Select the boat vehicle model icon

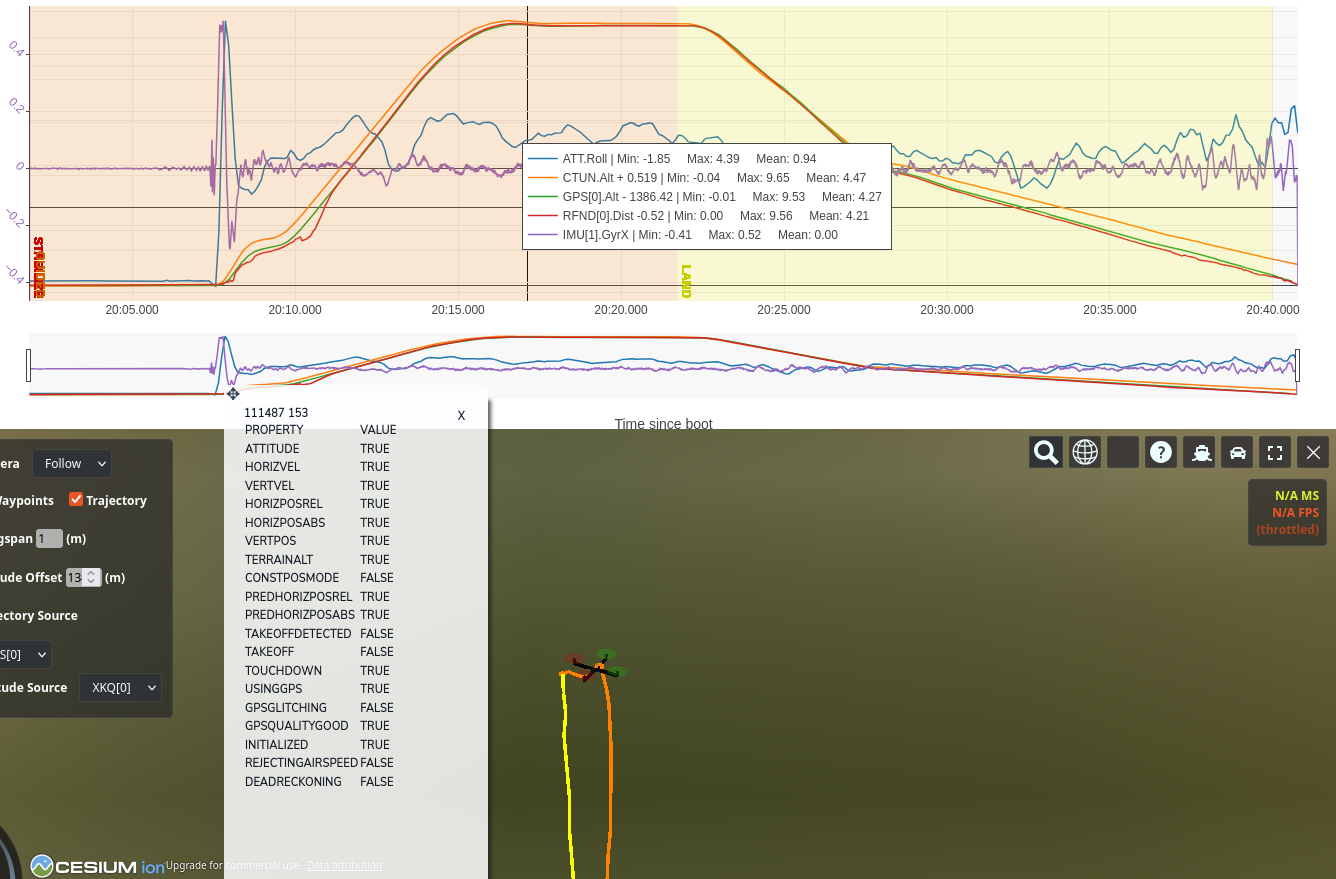(x=1201, y=452)
